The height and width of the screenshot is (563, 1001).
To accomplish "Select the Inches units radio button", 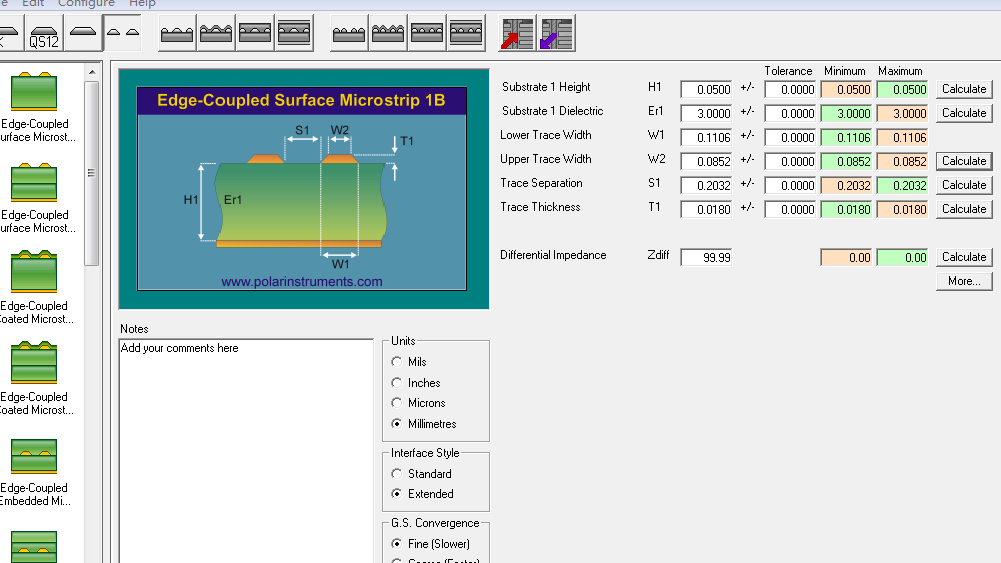I will pyautogui.click(x=398, y=383).
